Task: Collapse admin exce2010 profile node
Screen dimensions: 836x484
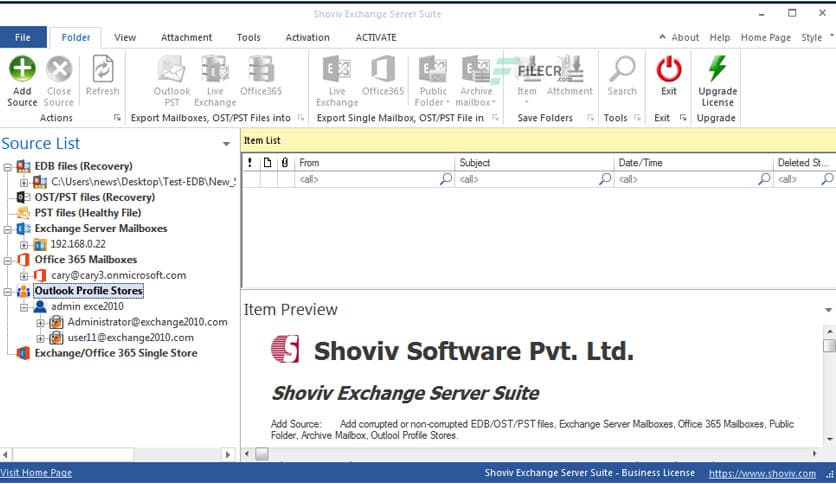Action: 24,307
